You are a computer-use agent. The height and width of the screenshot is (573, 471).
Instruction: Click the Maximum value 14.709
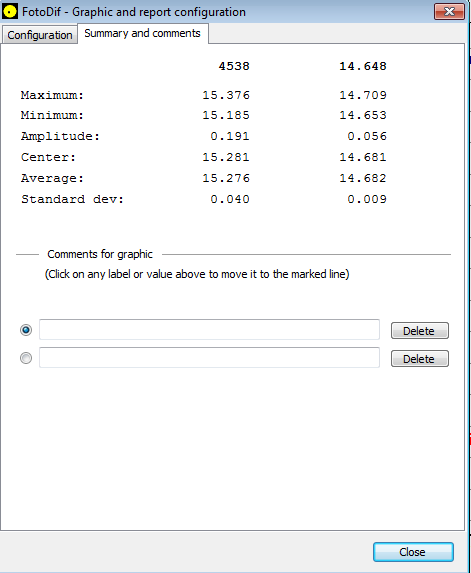[x=363, y=95]
